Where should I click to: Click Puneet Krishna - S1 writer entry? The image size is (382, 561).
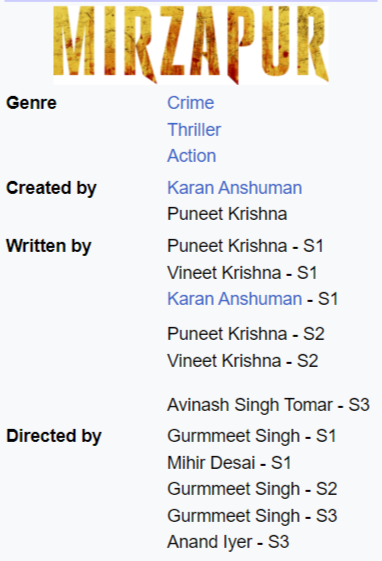[245, 246]
